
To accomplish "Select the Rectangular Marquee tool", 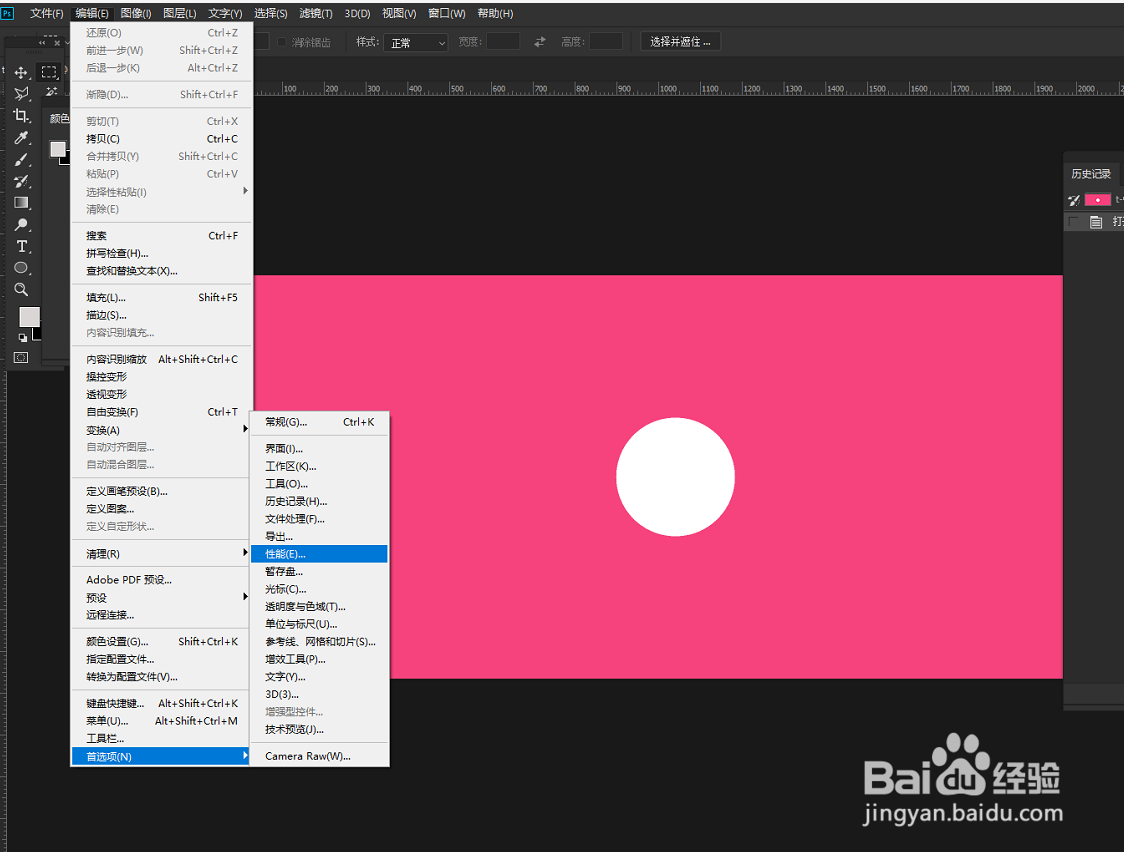I will 49,72.
